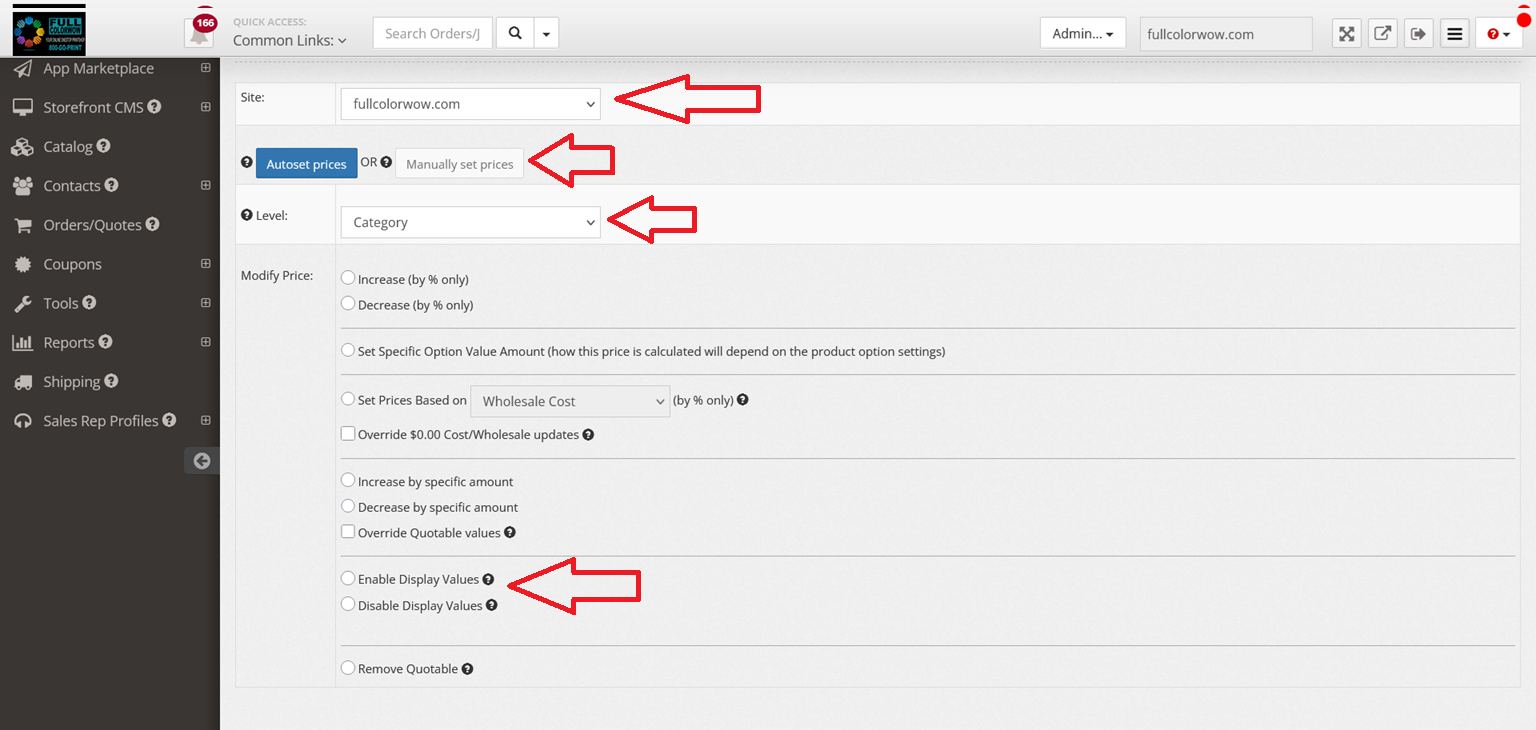Click the sign-out arrow icon

(1418, 34)
